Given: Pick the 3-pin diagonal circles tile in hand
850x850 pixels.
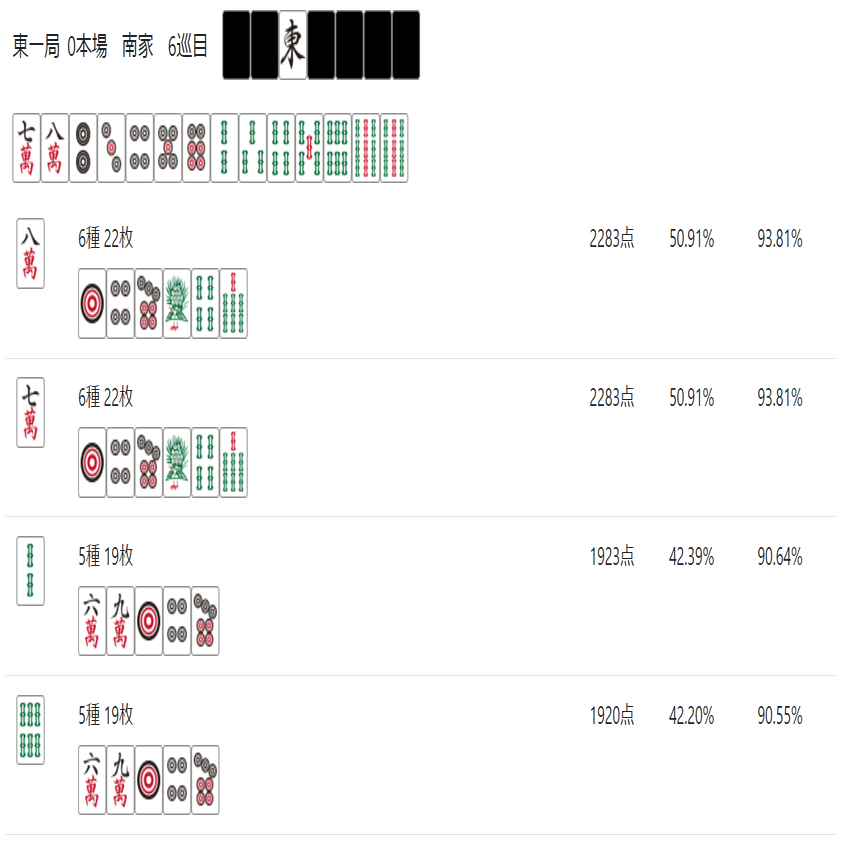Looking at the screenshot, I should pyautogui.click(x=111, y=148).
